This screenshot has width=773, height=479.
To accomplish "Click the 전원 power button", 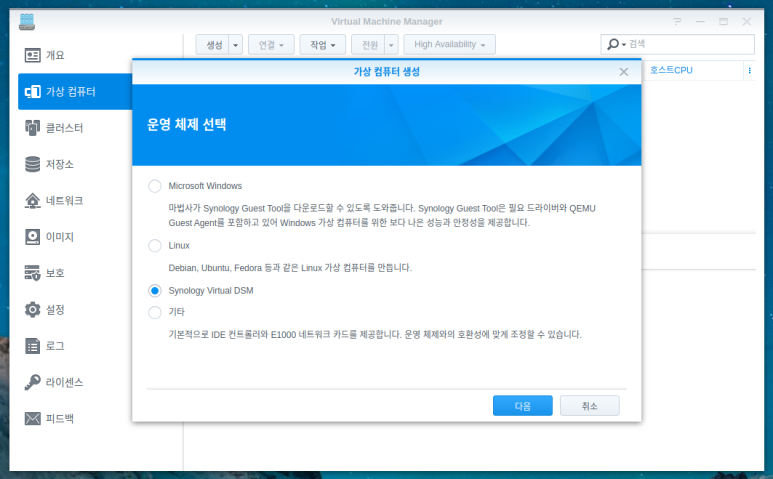I will pyautogui.click(x=368, y=45).
